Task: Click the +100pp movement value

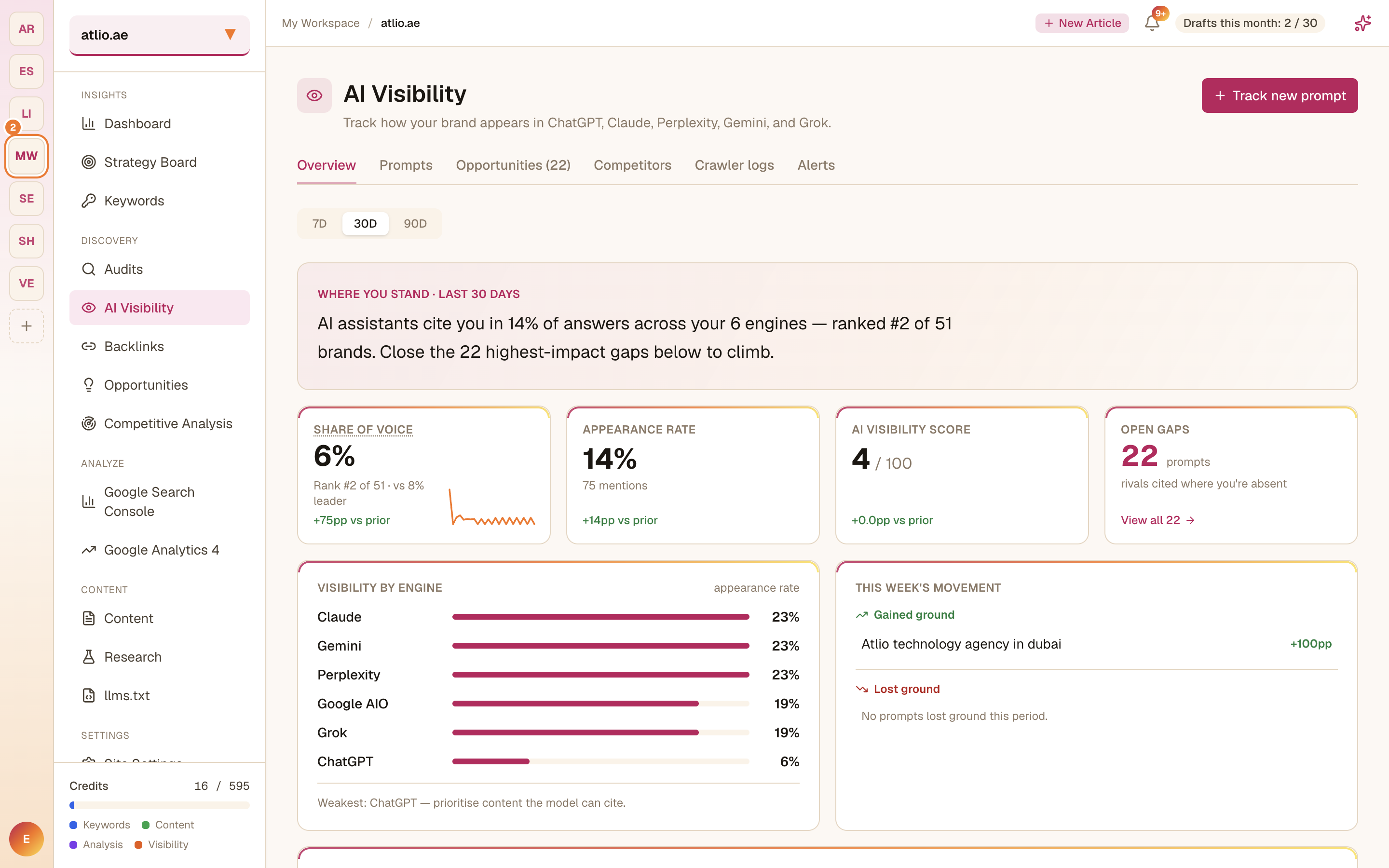Action: coord(1310,644)
